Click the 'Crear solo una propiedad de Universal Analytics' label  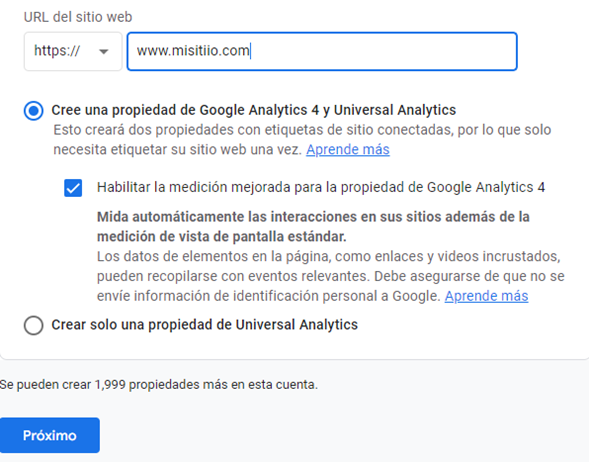pos(204,325)
